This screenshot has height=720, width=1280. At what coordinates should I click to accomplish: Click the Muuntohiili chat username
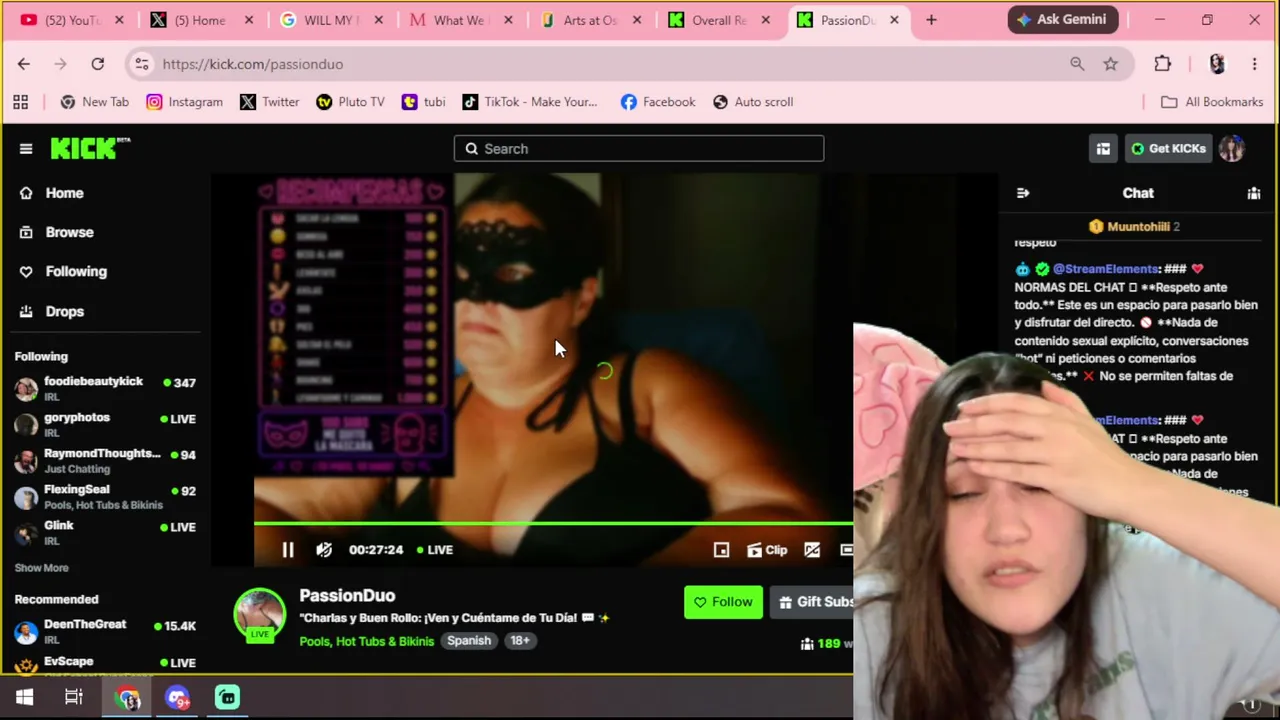click(1138, 227)
